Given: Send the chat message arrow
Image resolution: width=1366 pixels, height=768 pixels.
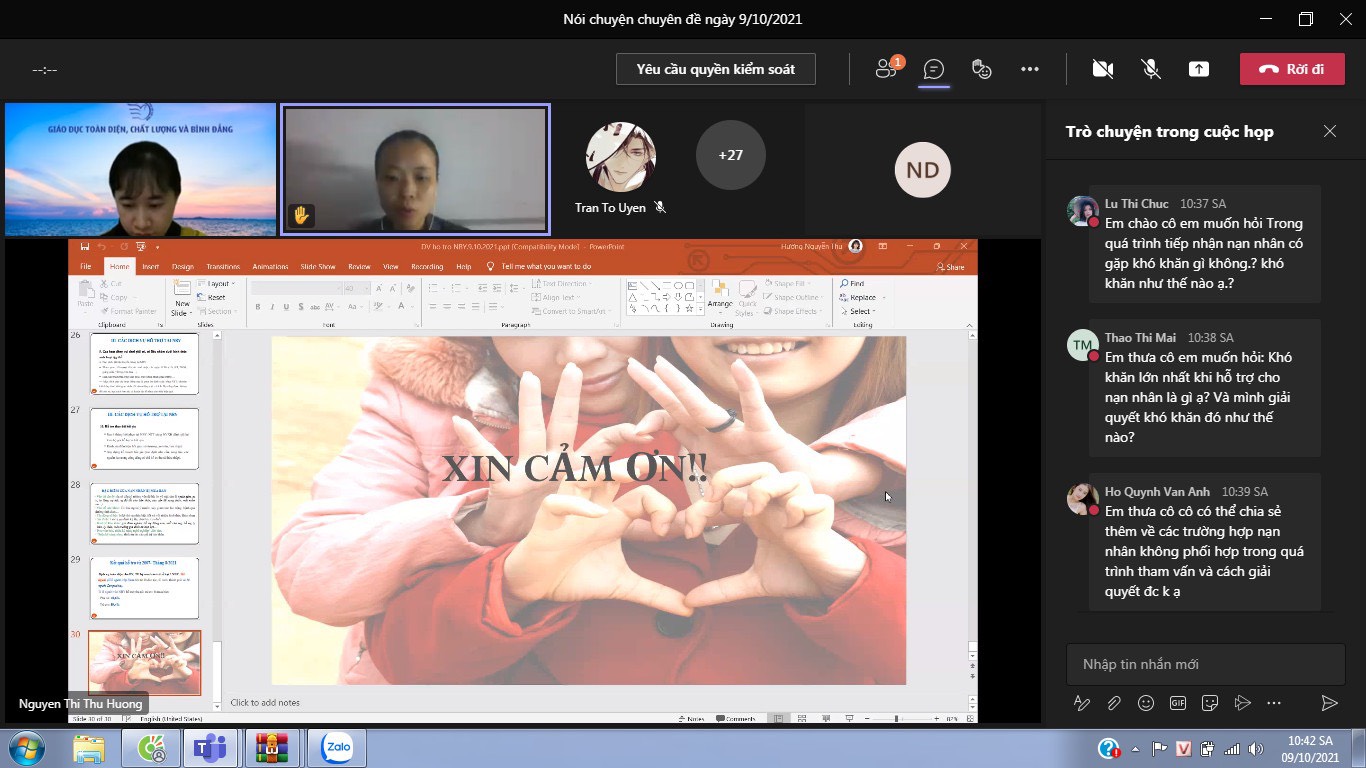Looking at the screenshot, I should (x=1329, y=703).
